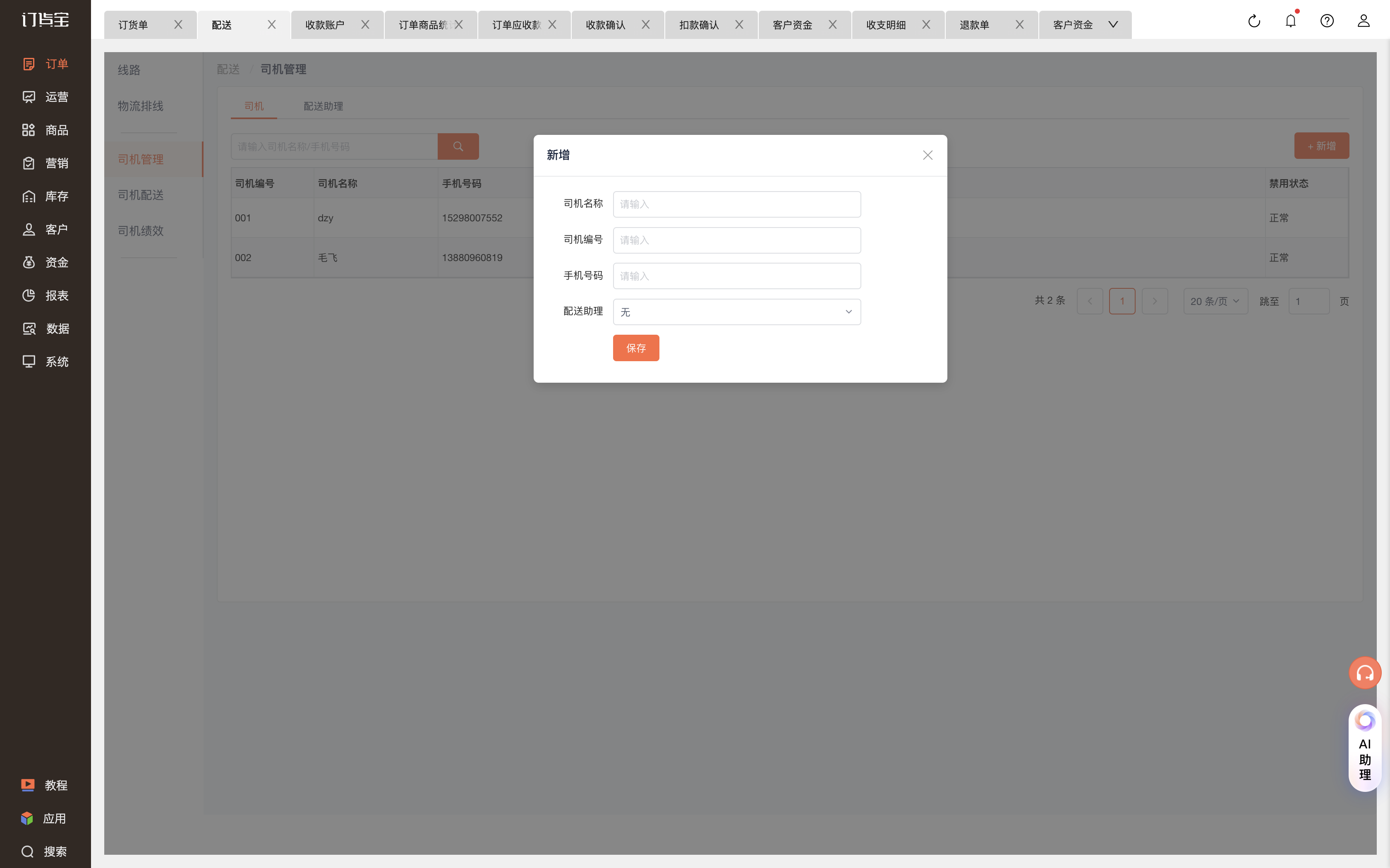The height and width of the screenshot is (868, 1390).
Task: Click the customer service headset icon
Action: click(1365, 672)
